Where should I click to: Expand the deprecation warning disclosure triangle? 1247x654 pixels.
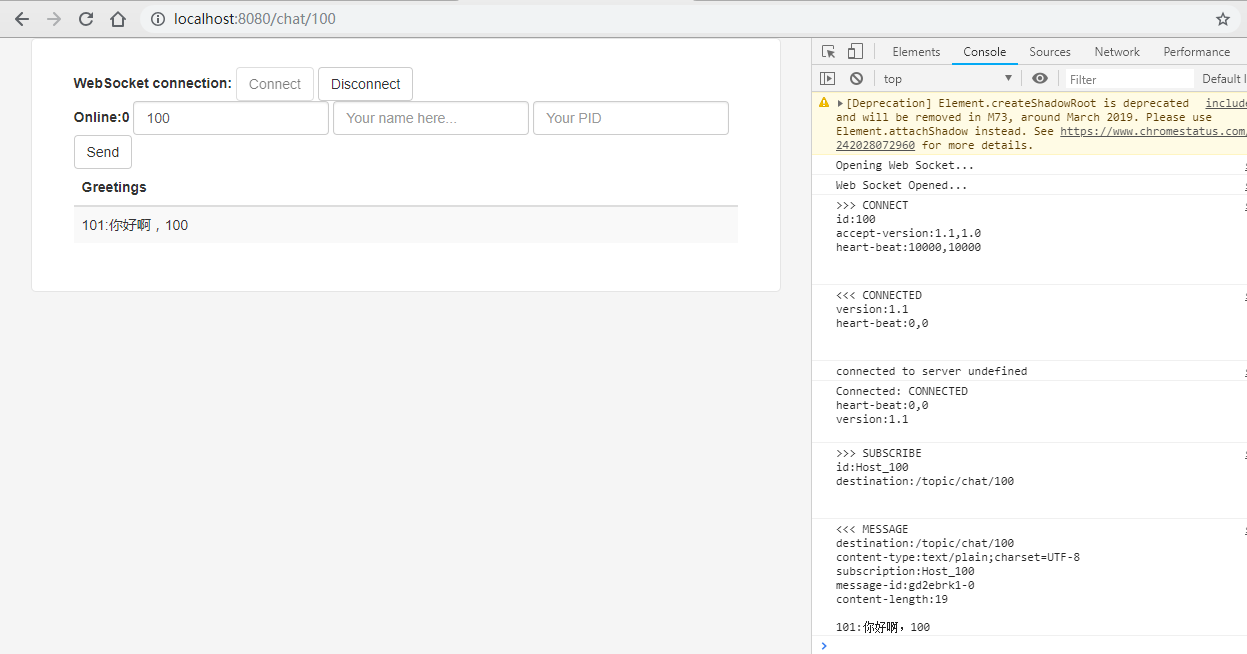[x=841, y=103]
